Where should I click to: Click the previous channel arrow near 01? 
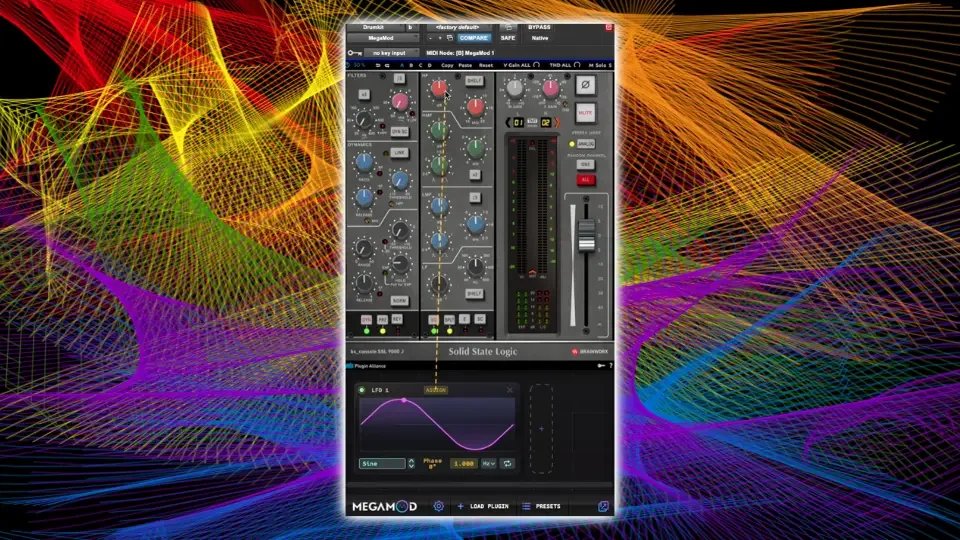(x=508, y=122)
